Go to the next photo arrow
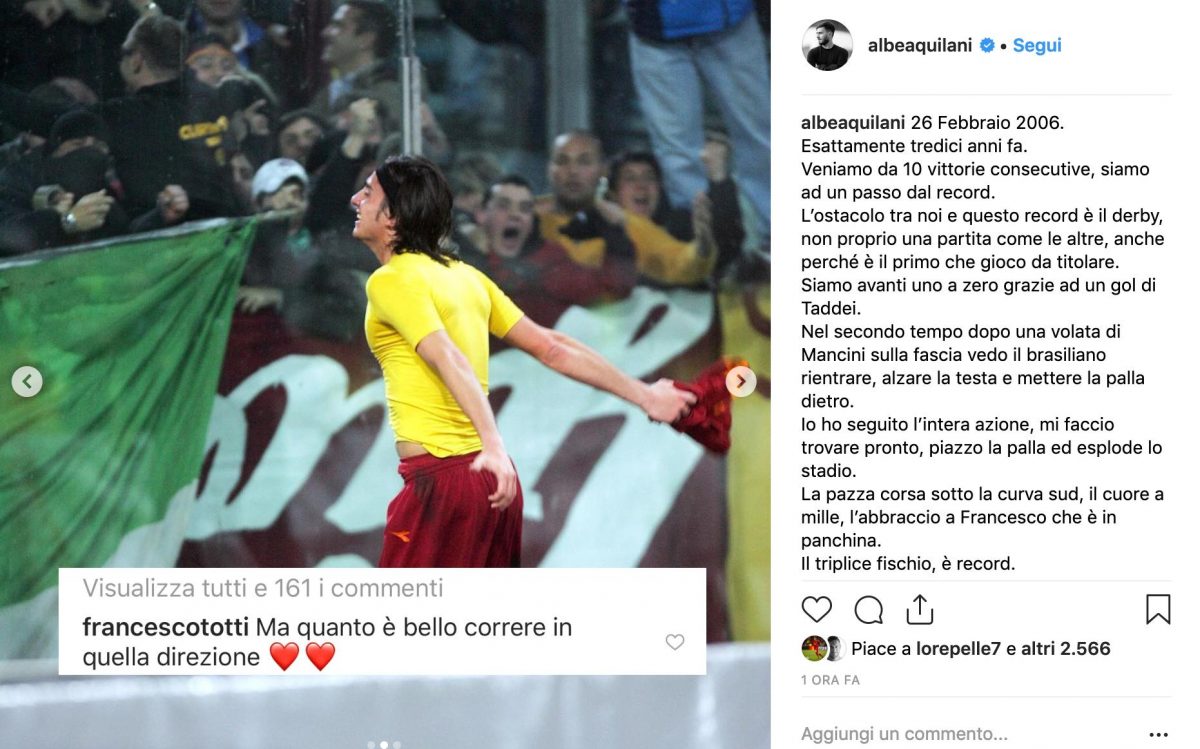Screen dimensions: 1200x749 (x=740, y=381)
